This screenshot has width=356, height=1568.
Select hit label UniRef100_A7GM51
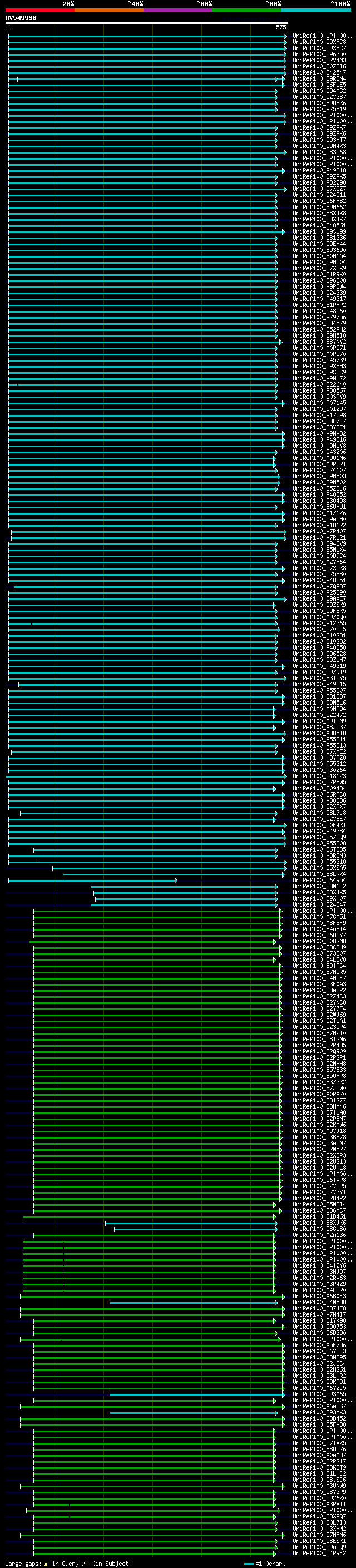319,917
